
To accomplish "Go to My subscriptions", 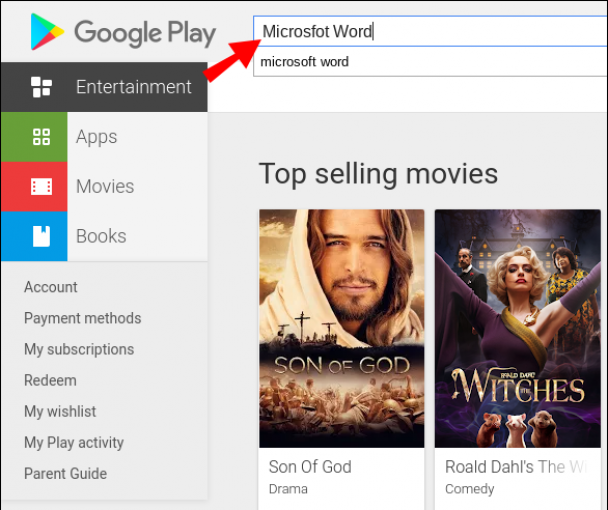I will click(x=79, y=349).
